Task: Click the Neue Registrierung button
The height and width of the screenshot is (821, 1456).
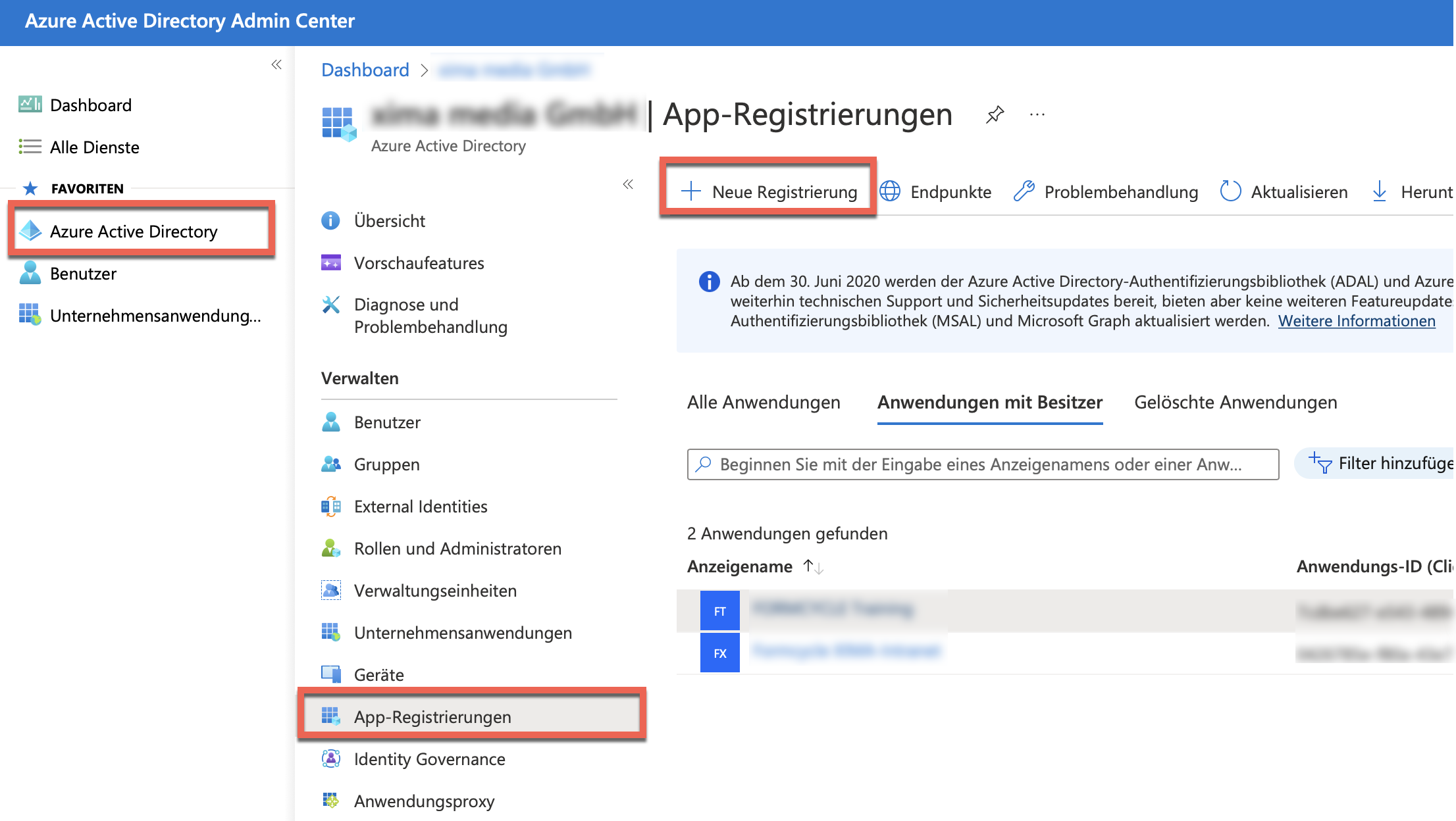Action: [x=768, y=191]
